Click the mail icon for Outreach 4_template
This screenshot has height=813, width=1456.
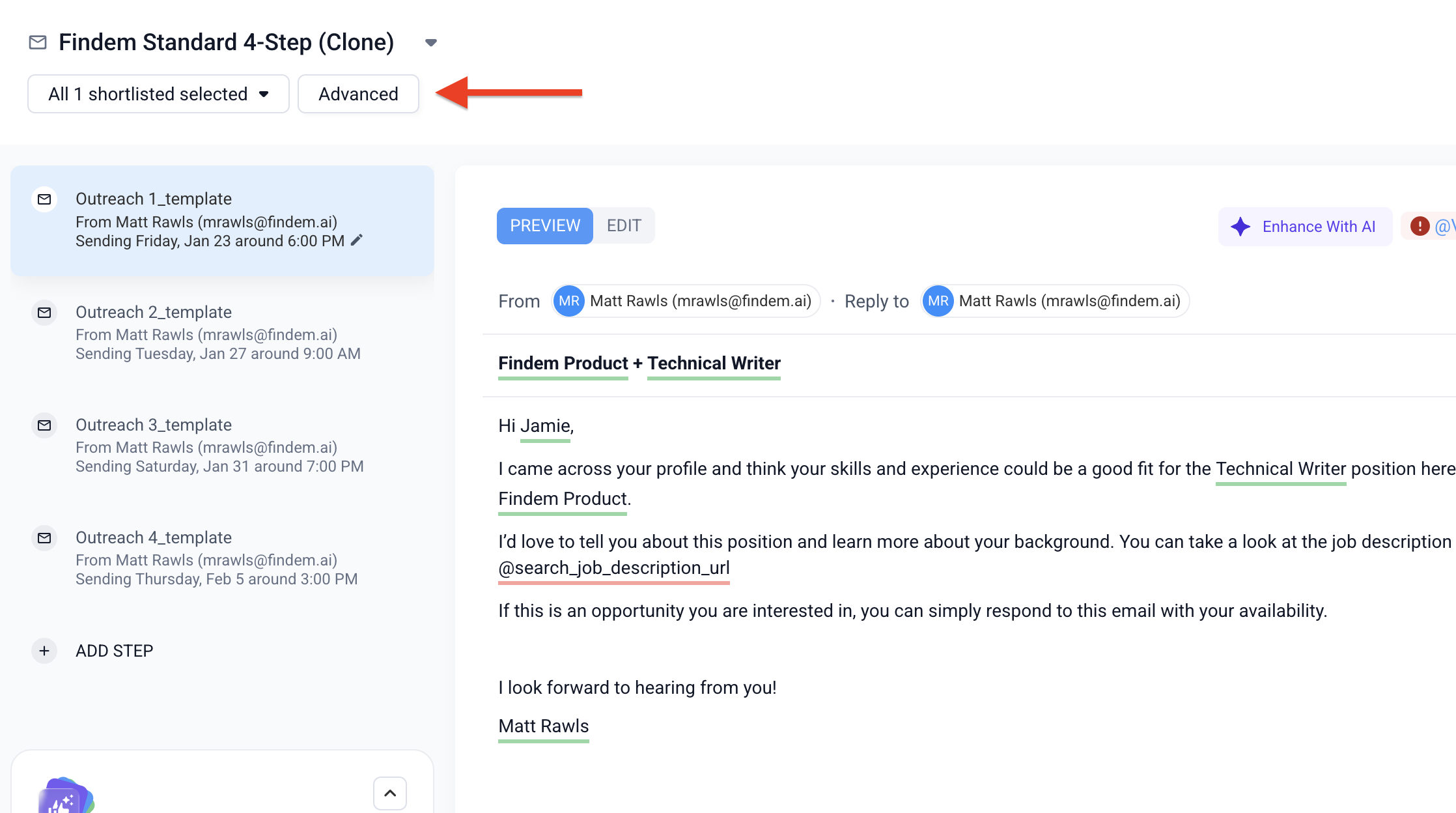tap(44, 538)
